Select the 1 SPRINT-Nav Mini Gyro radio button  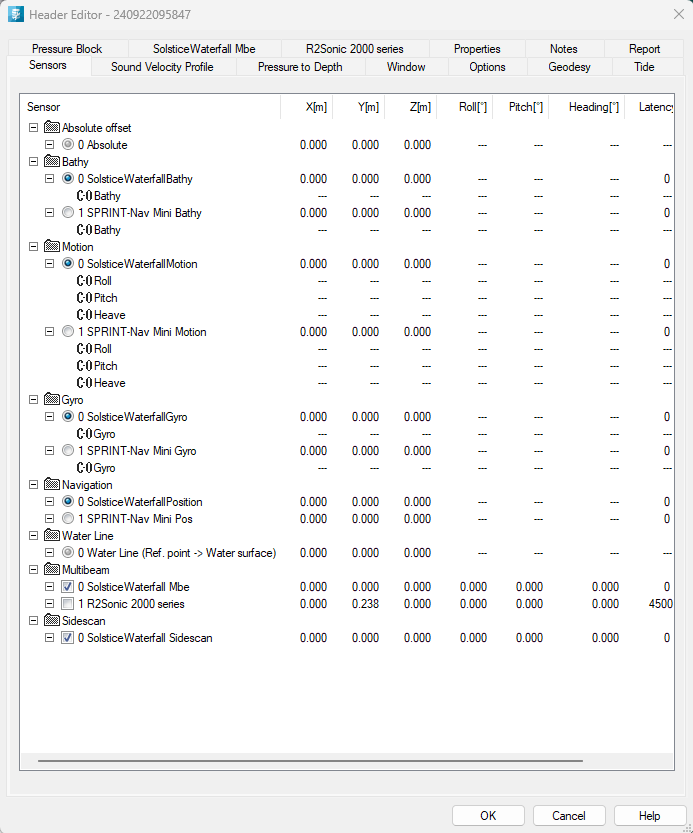67,450
